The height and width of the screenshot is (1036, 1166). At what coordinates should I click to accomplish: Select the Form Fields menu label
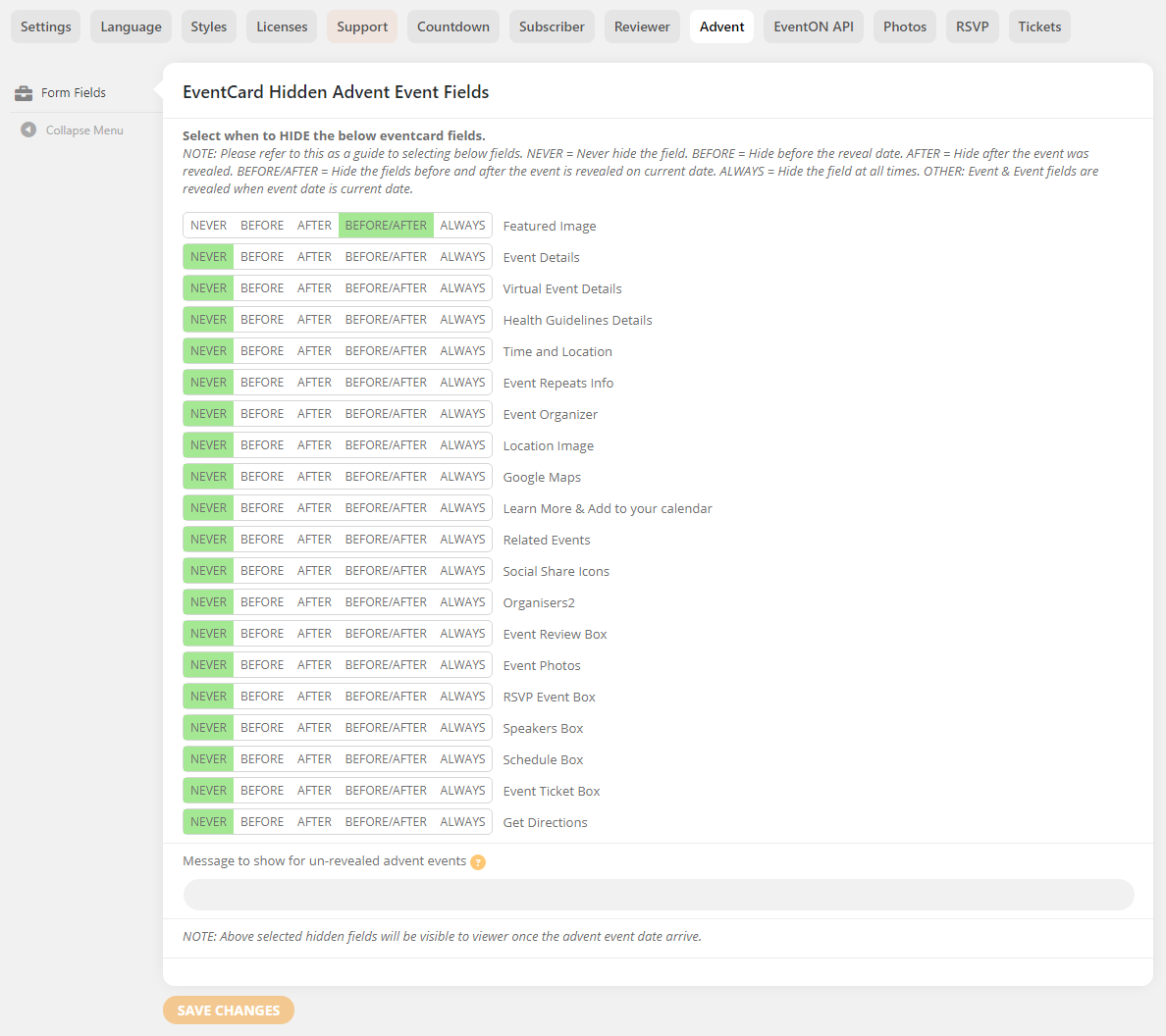74,93
